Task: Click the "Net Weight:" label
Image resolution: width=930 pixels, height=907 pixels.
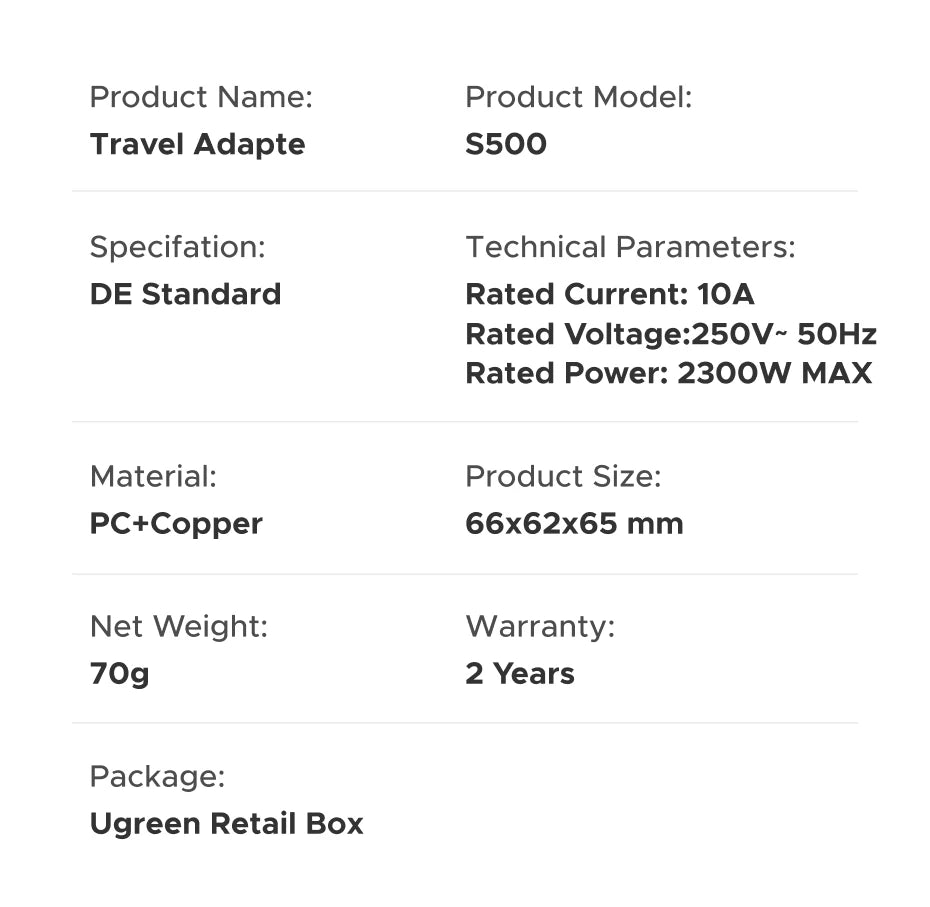Action: point(179,626)
